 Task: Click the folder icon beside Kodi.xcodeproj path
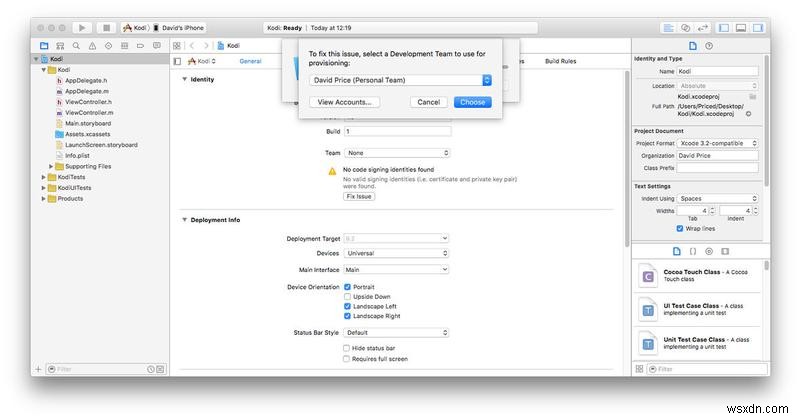tap(753, 96)
